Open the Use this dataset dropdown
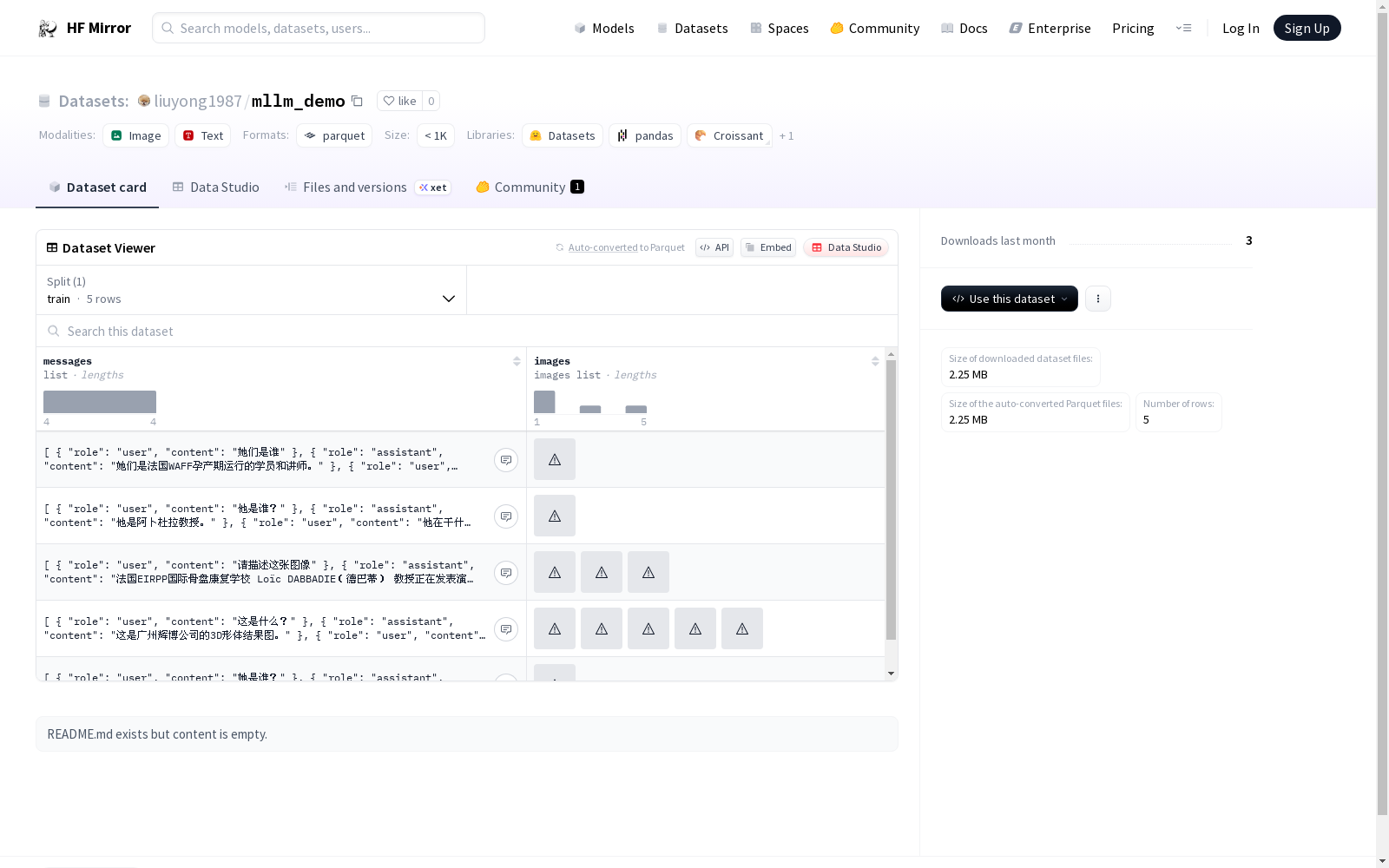The width and height of the screenshot is (1389, 868). coord(1010,299)
